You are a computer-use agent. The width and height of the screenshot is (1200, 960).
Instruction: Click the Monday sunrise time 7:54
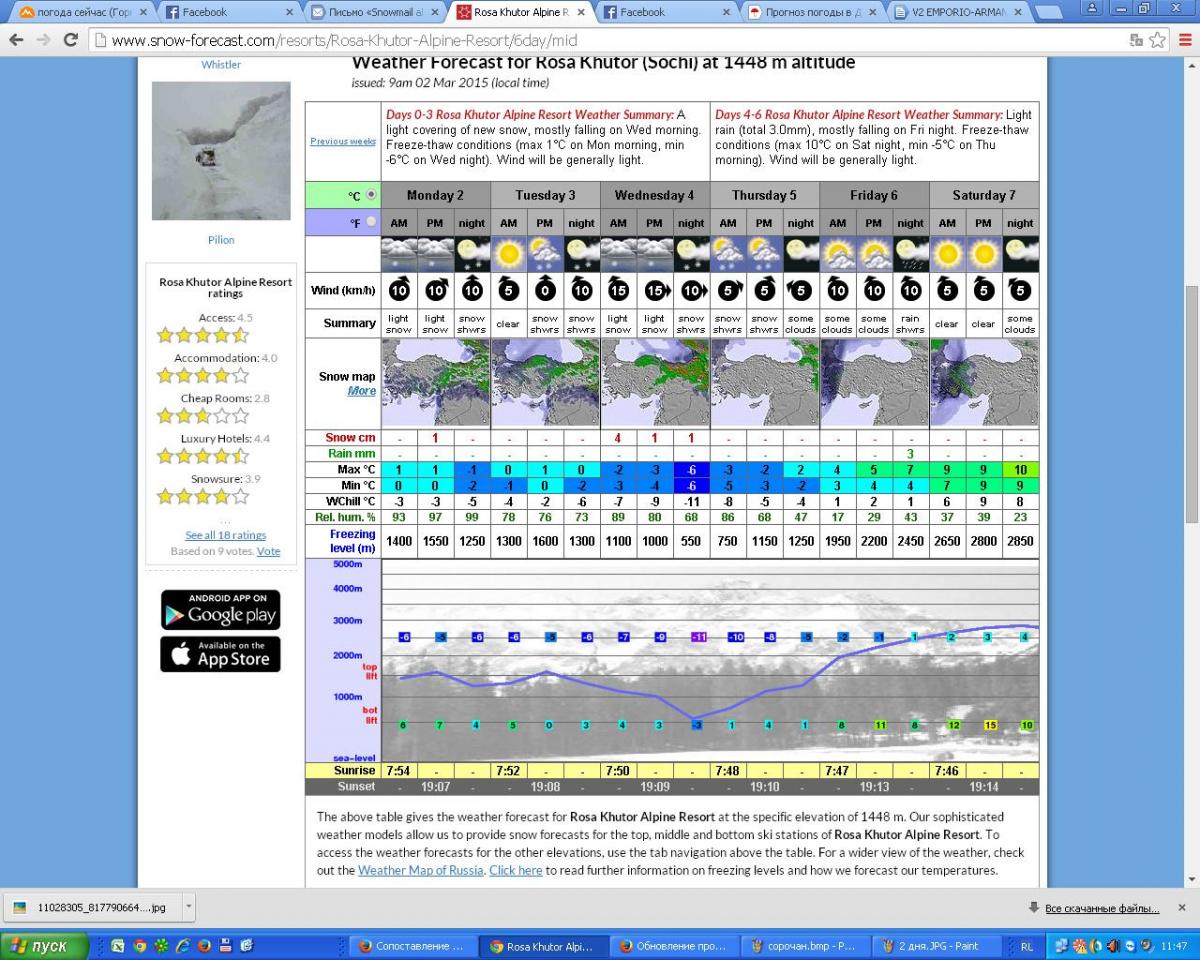(x=398, y=771)
